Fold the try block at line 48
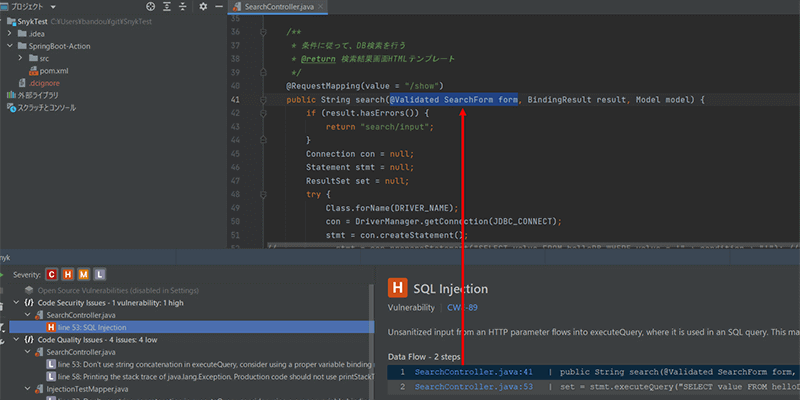The height and width of the screenshot is (400, 800). click(263, 194)
